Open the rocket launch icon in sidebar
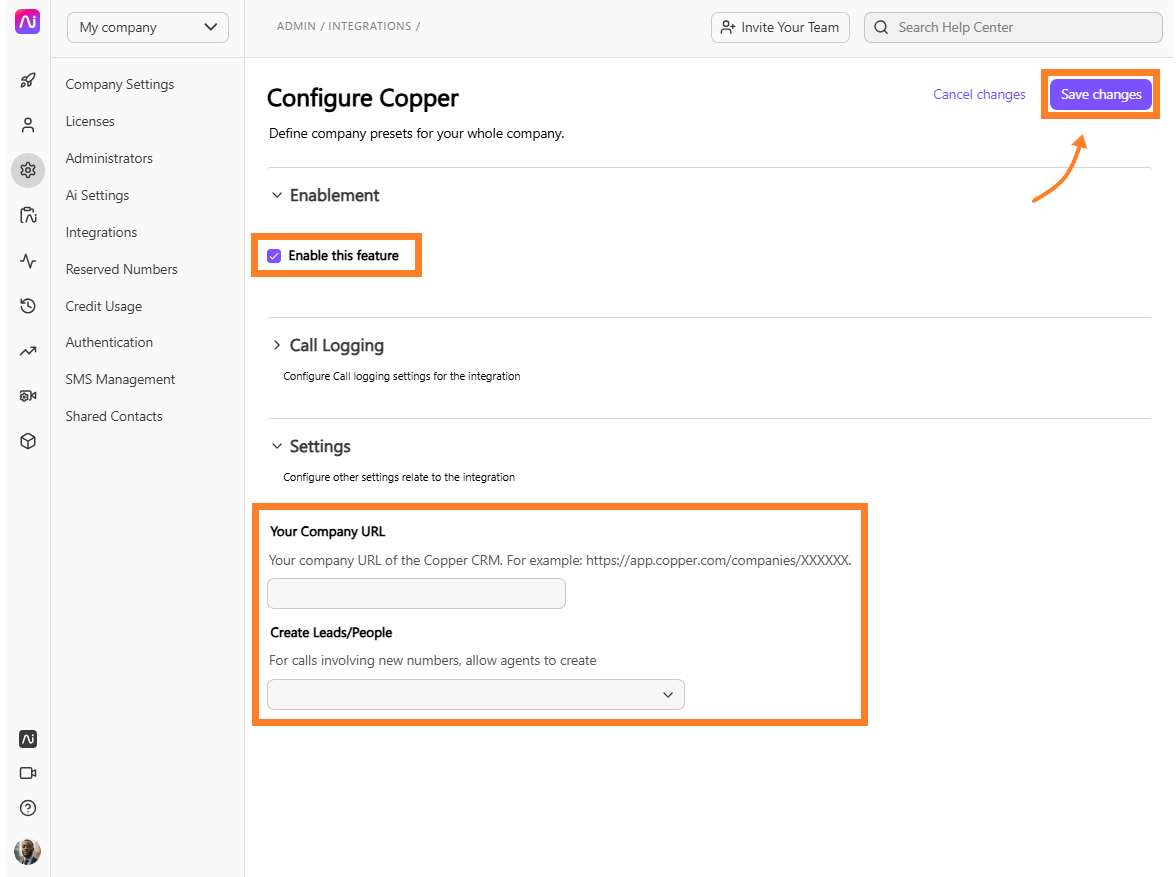The height and width of the screenshot is (877, 1176). tap(28, 80)
